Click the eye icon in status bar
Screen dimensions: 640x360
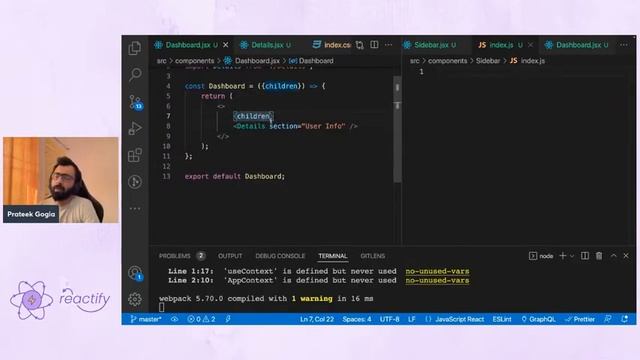pyautogui.click(x=175, y=319)
